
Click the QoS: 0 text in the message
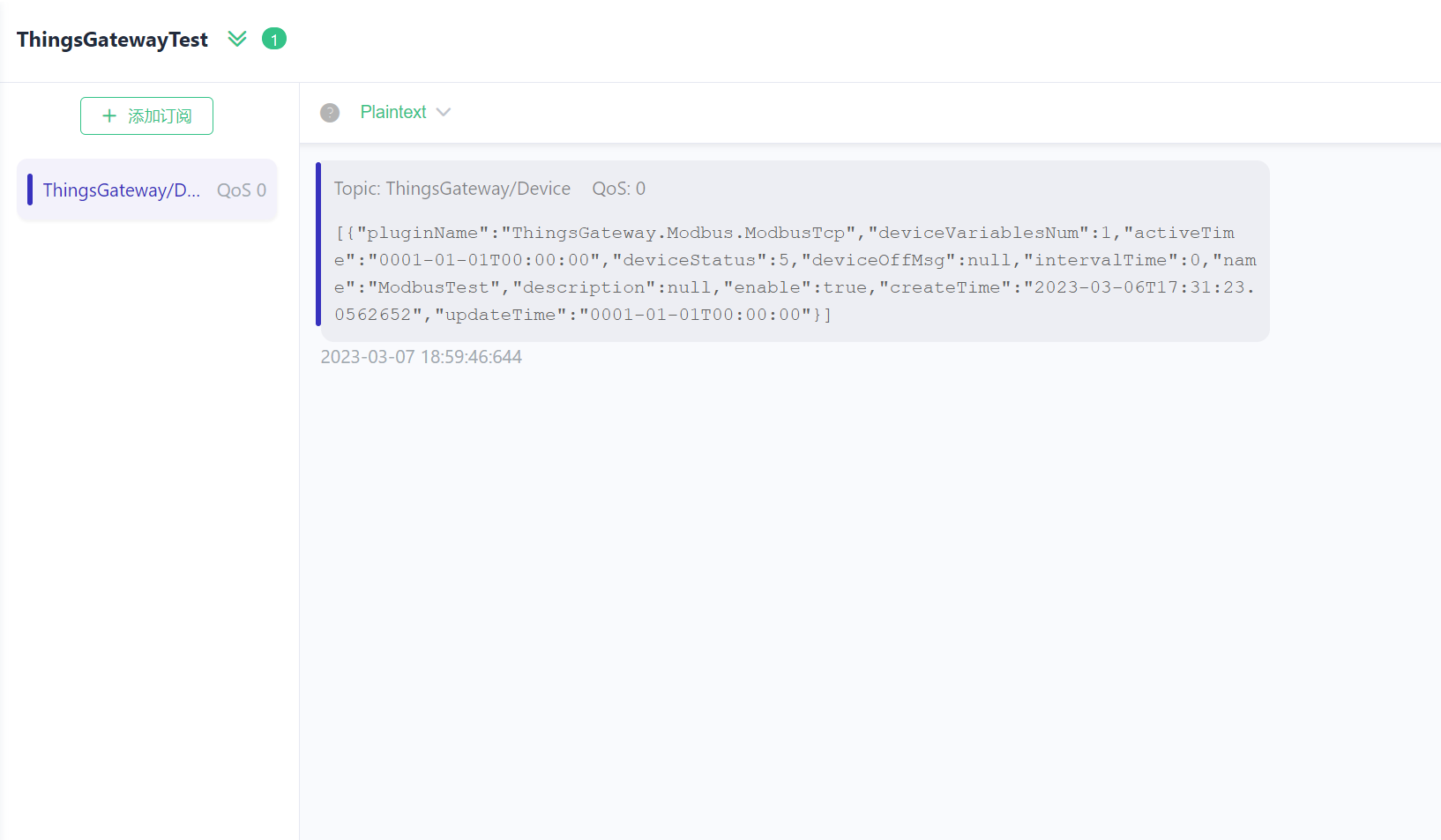618,189
